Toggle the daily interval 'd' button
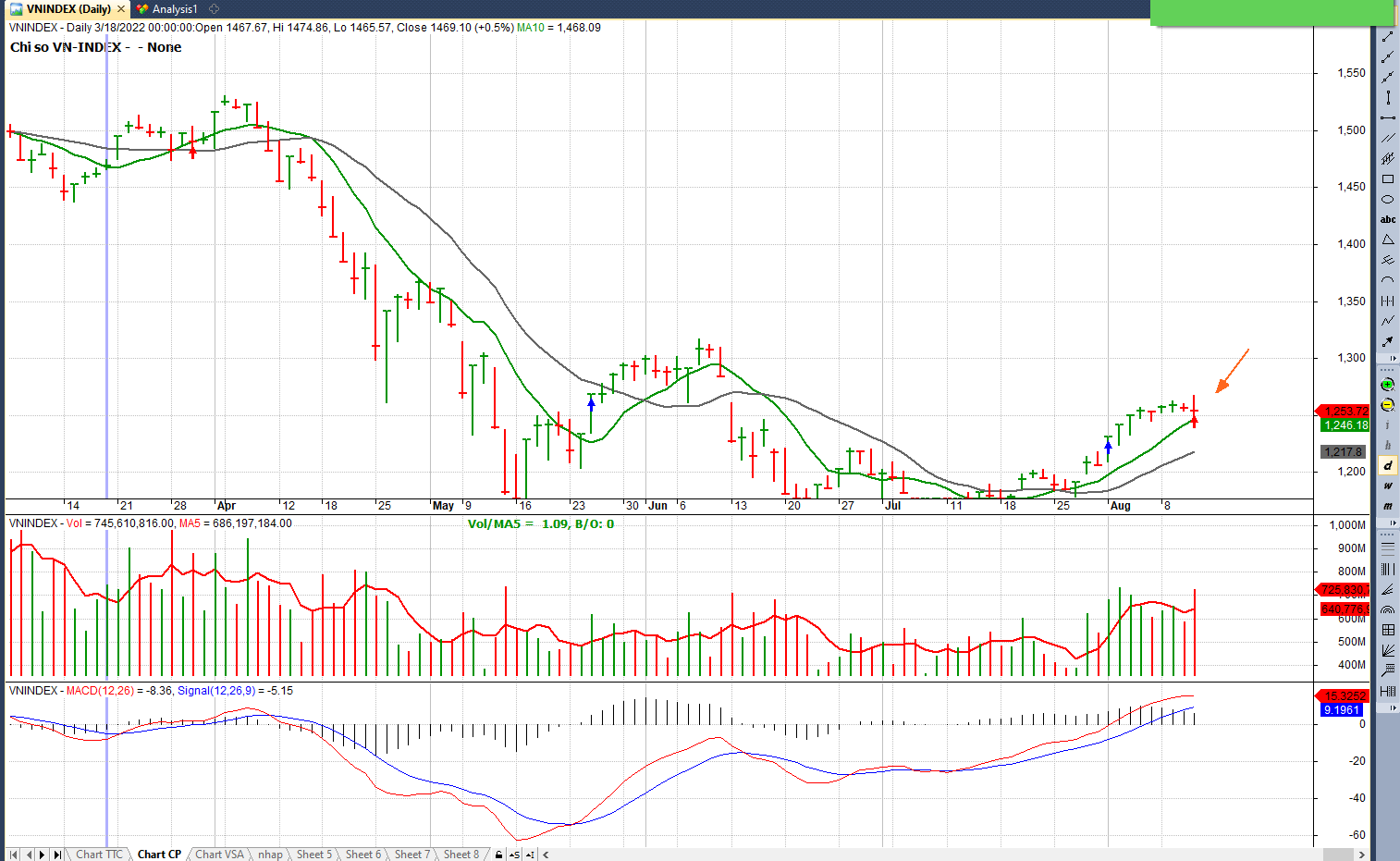 coord(1388,465)
